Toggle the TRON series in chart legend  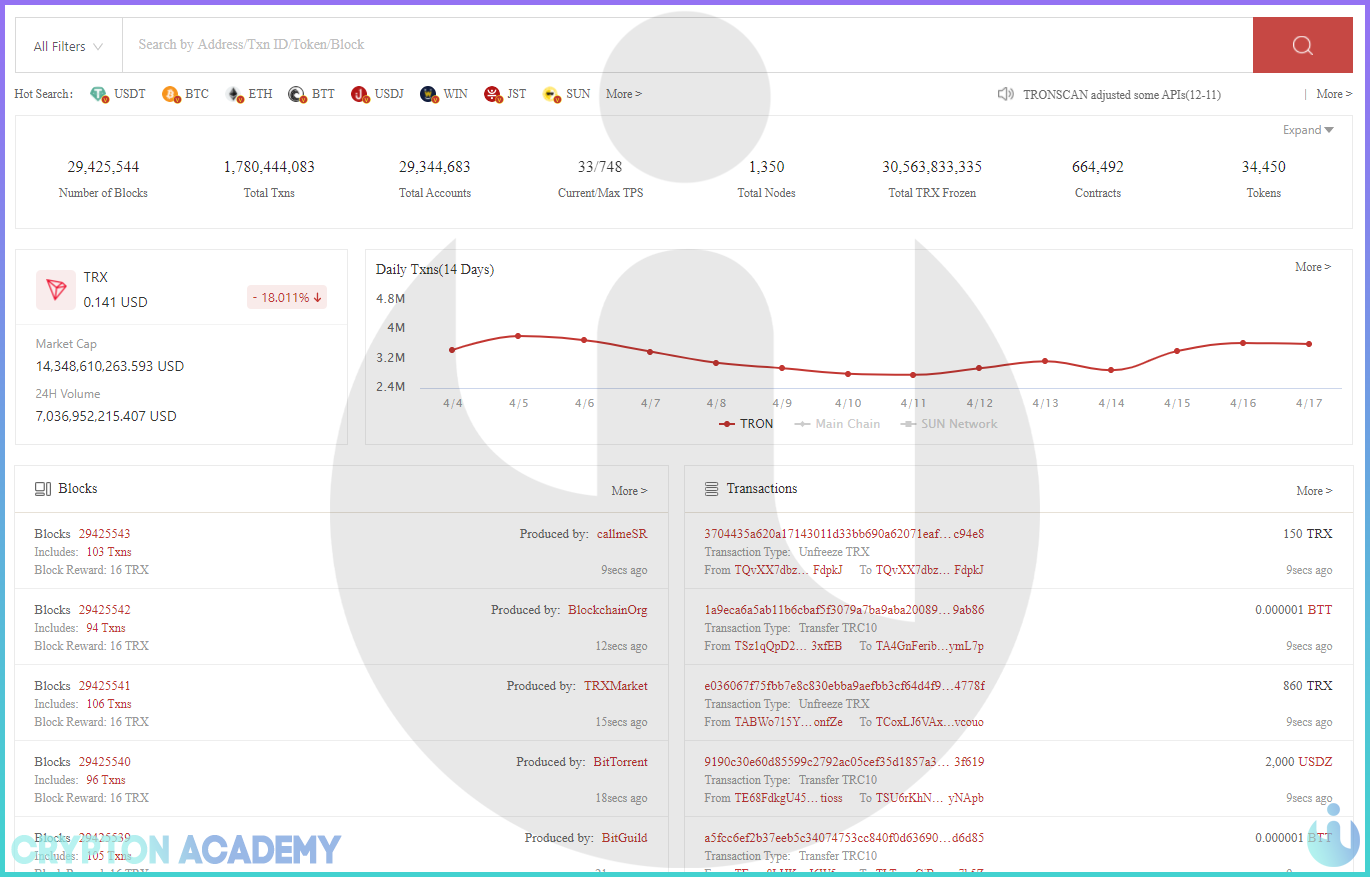pos(746,424)
